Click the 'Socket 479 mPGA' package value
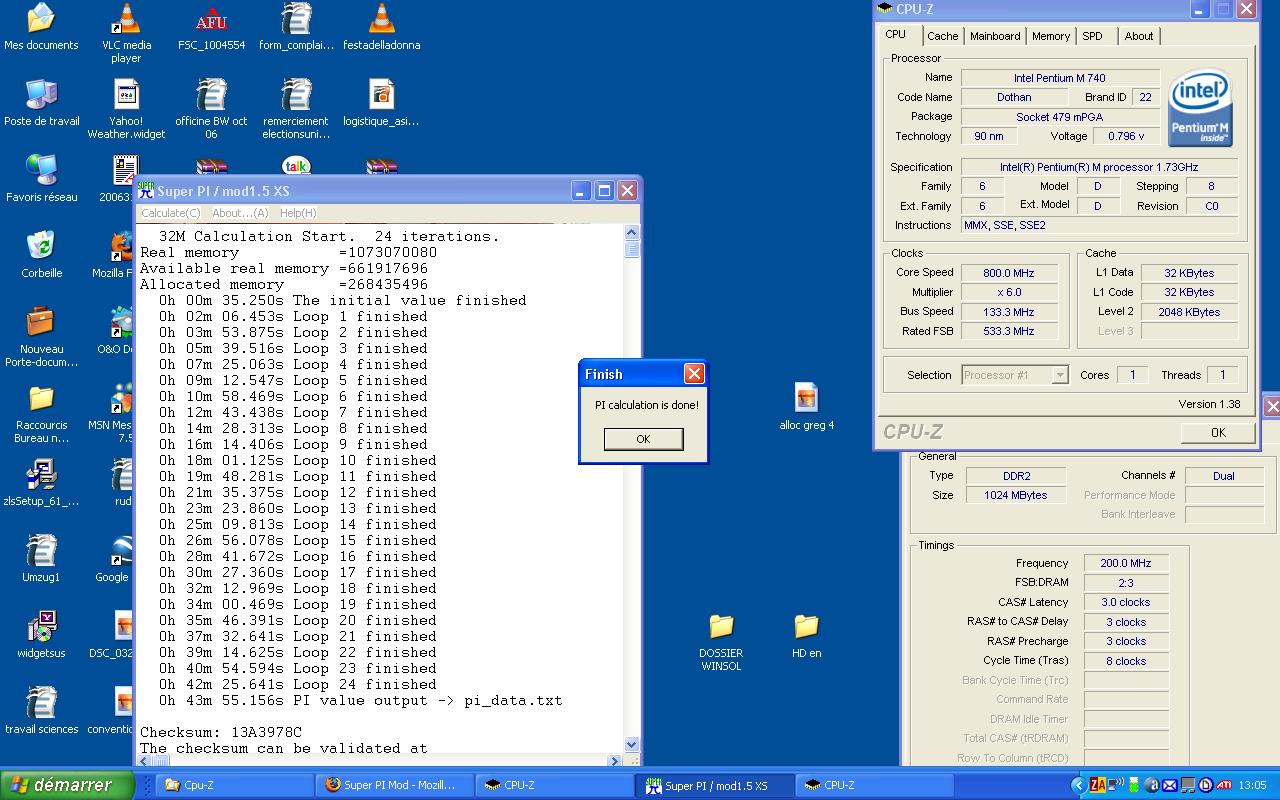The height and width of the screenshot is (800, 1280). (x=1060, y=117)
